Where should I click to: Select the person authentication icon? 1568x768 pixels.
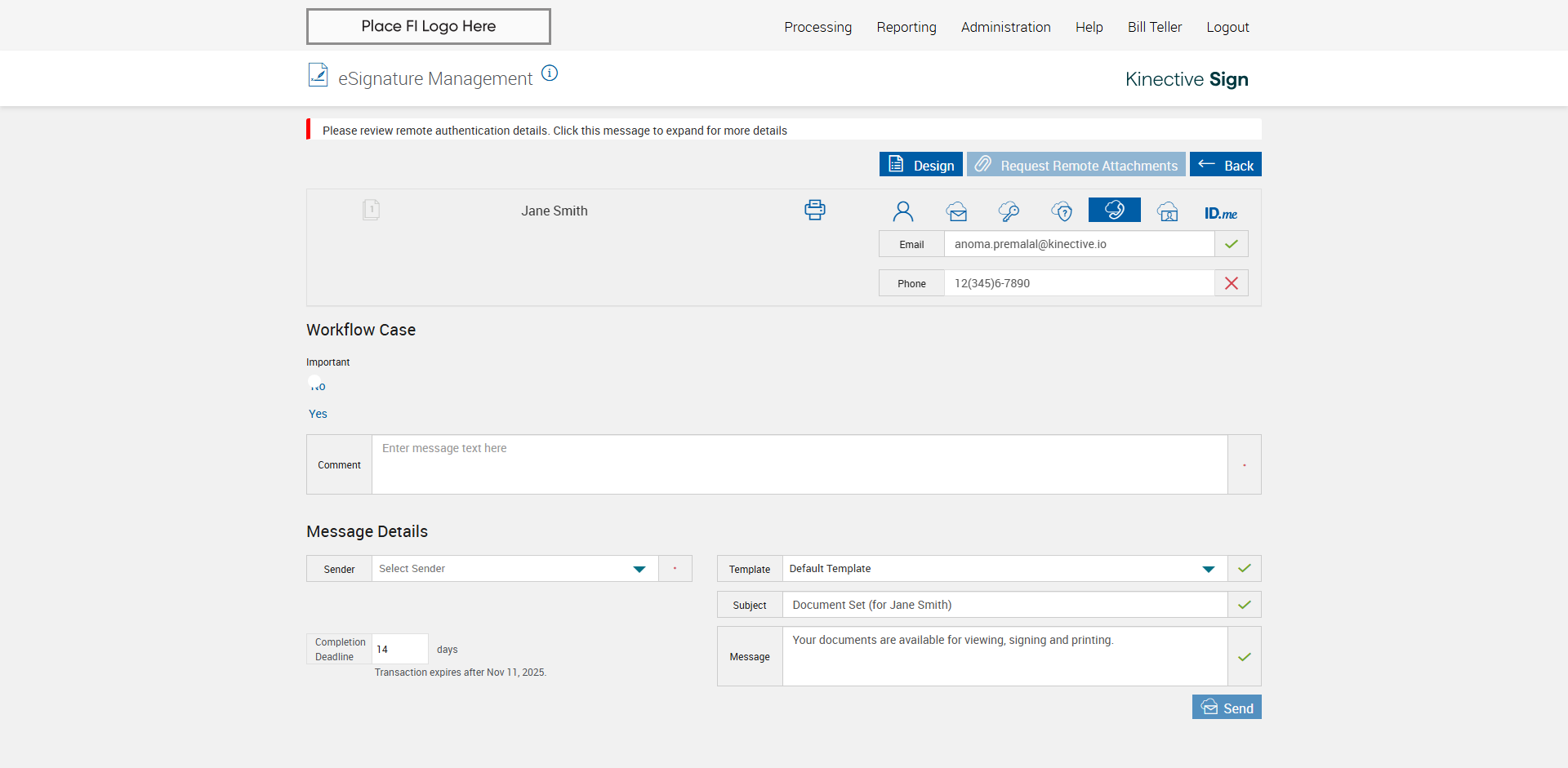[x=902, y=211]
